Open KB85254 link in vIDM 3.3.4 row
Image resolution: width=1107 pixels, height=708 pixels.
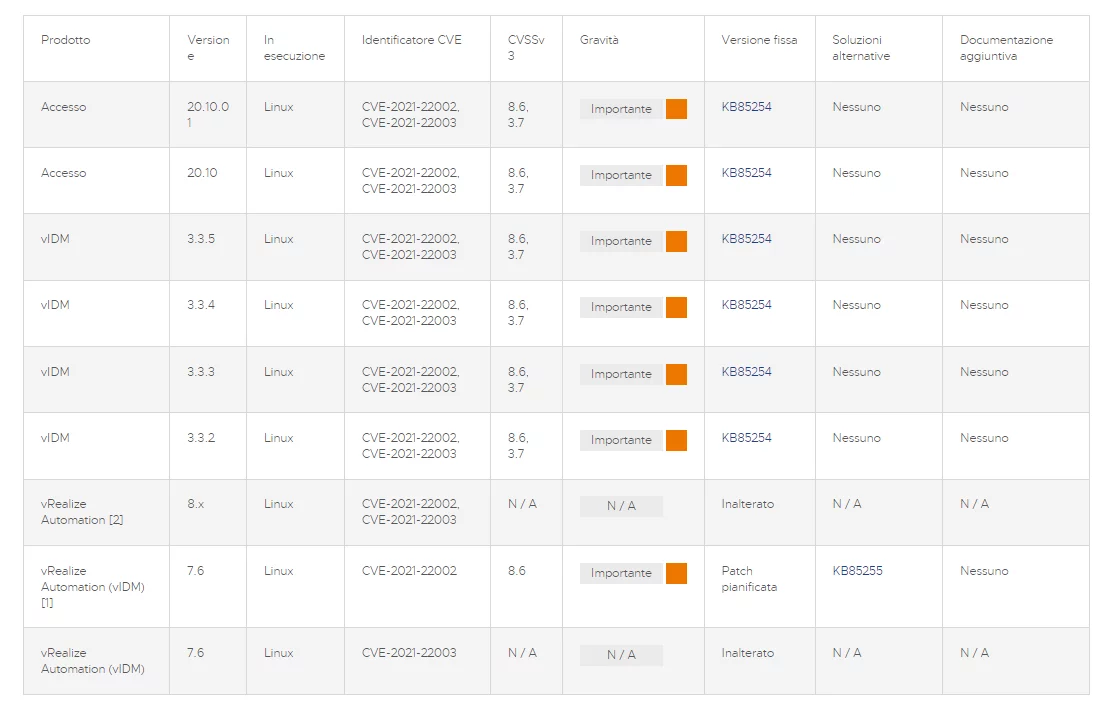point(746,305)
